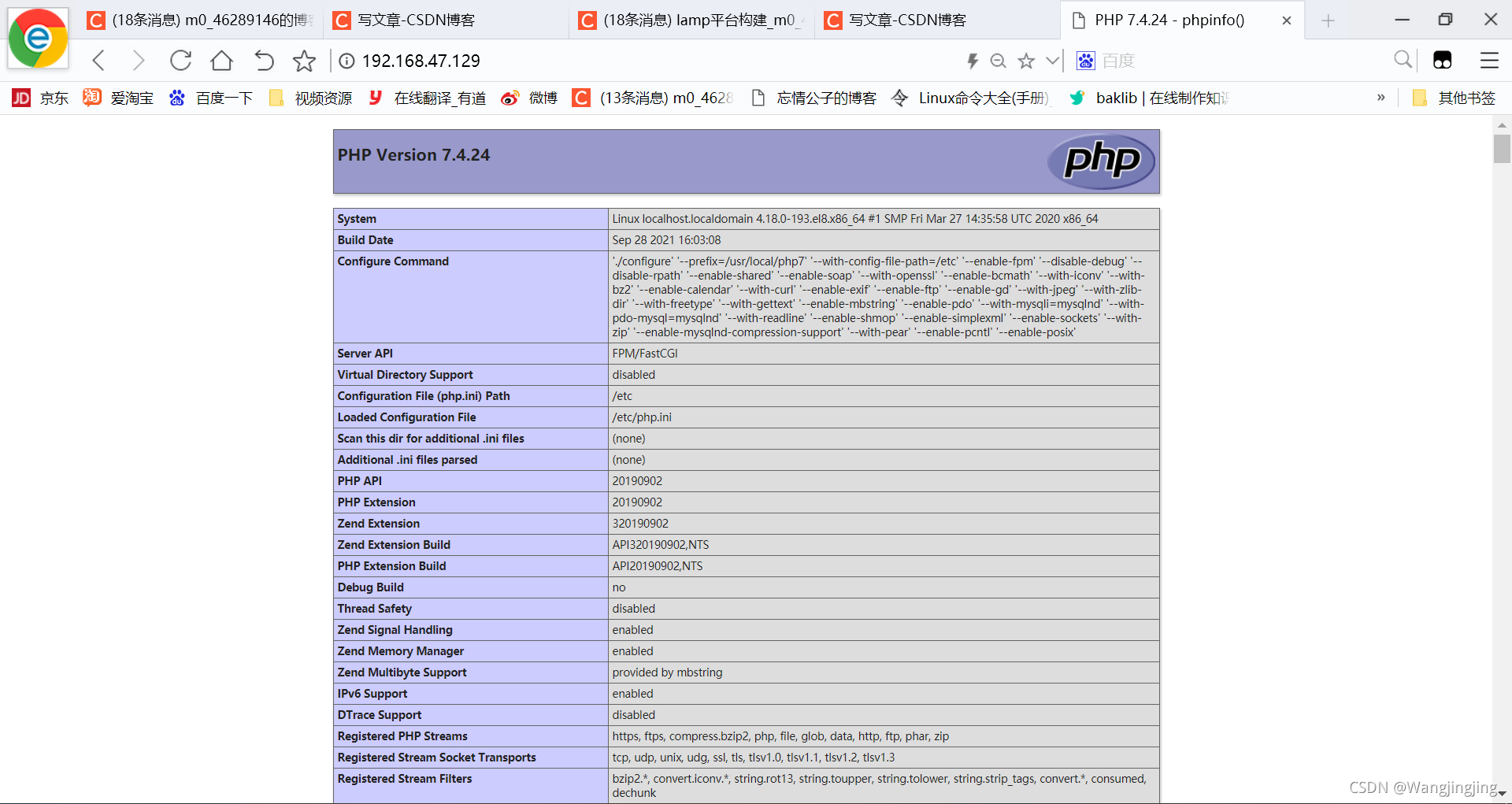Screen dimensions: 1512x804
Task: Click the Baidu paw search engine icon
Action: (x=1086, y=61)
